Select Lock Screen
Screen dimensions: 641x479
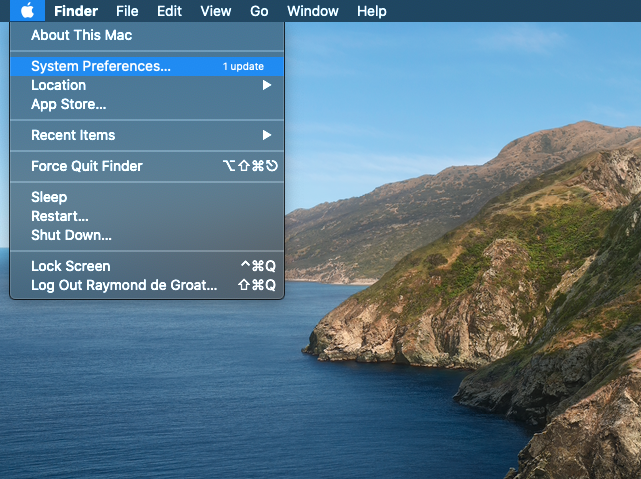pos(71,266)
